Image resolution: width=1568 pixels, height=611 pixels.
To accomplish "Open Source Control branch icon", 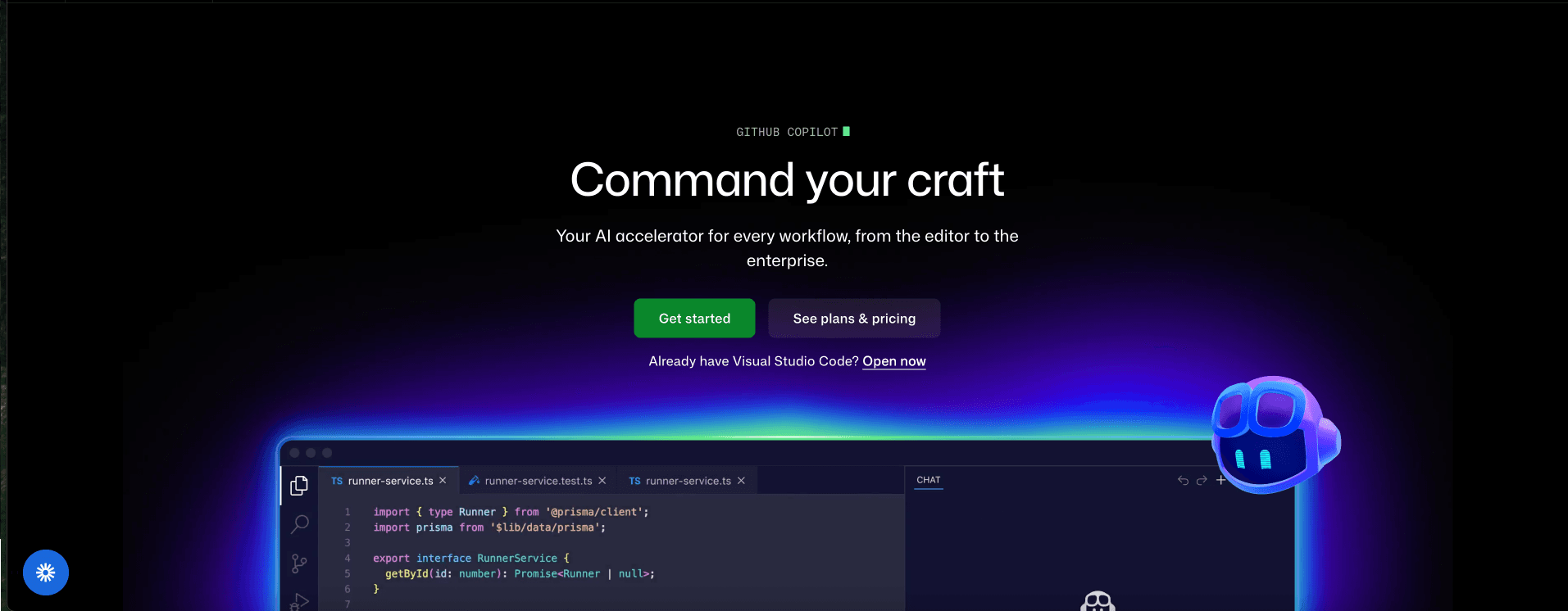I will coord(299,563).
